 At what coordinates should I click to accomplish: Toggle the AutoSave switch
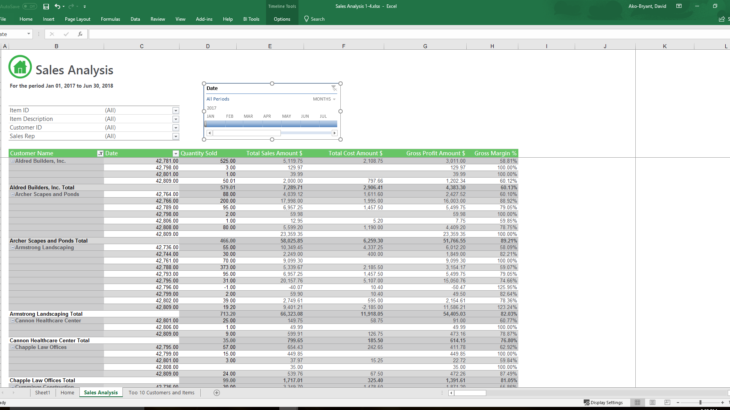pos(29,7)
